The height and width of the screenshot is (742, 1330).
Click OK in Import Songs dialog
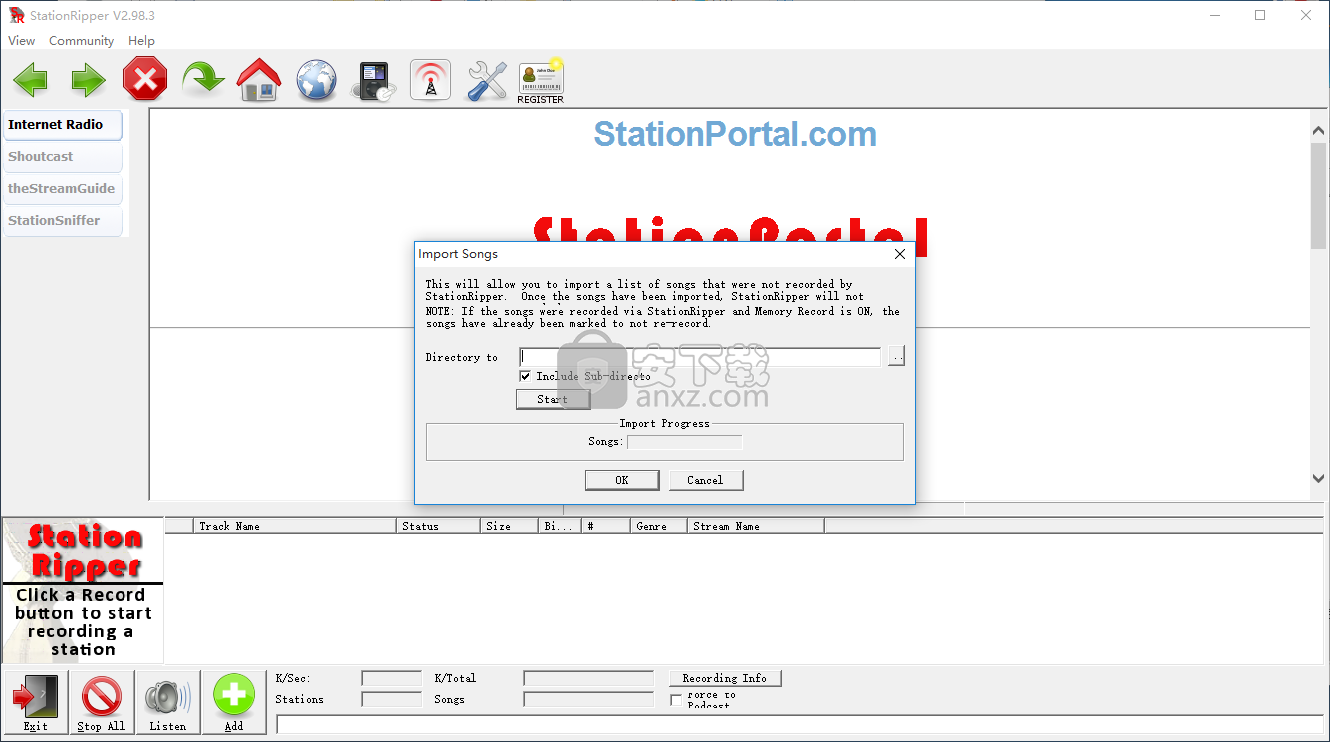click(622, 480)
